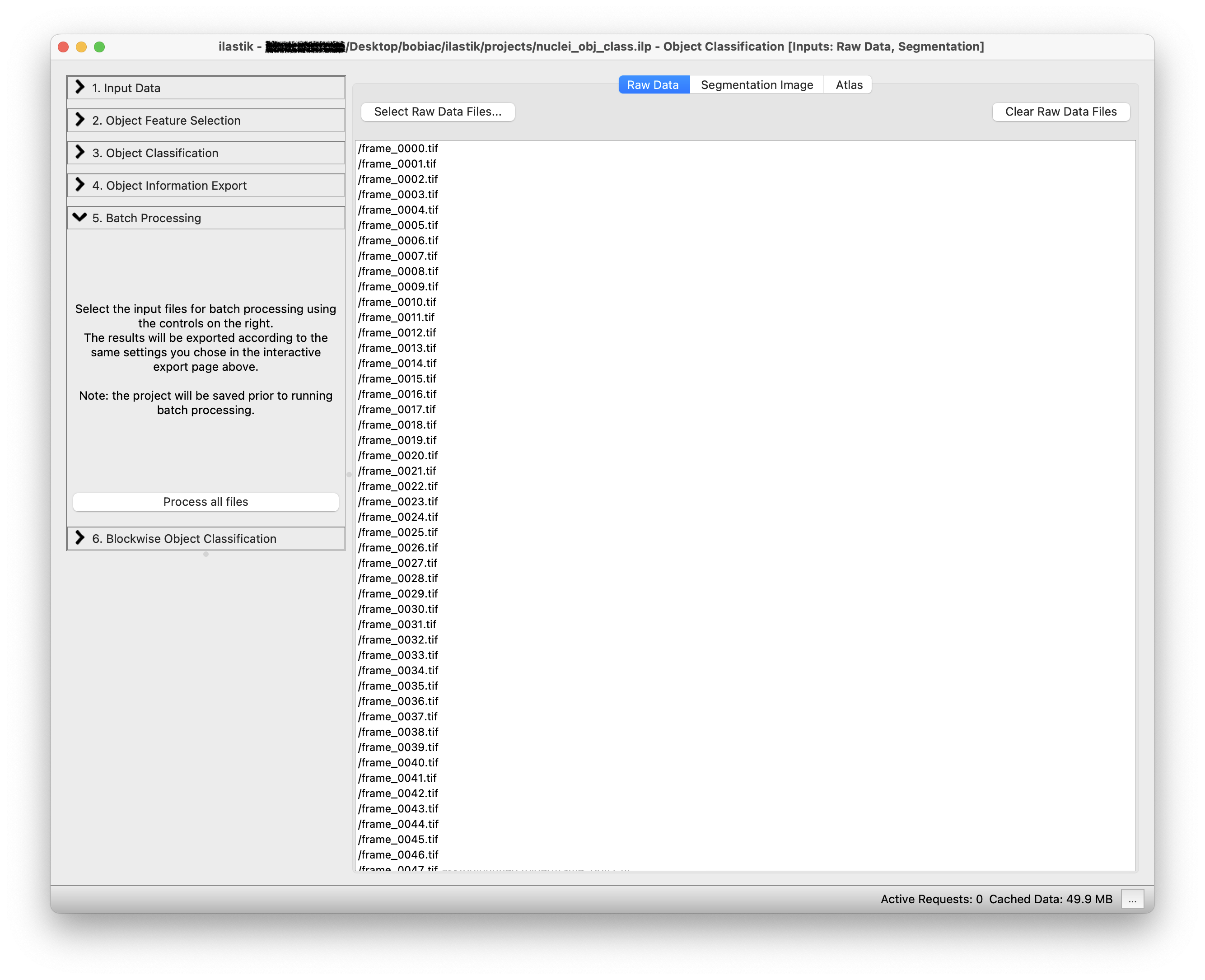1205x980 pixels.
Task: Select frame_0010.tif in the raw data list
Action: coord(397,302)
